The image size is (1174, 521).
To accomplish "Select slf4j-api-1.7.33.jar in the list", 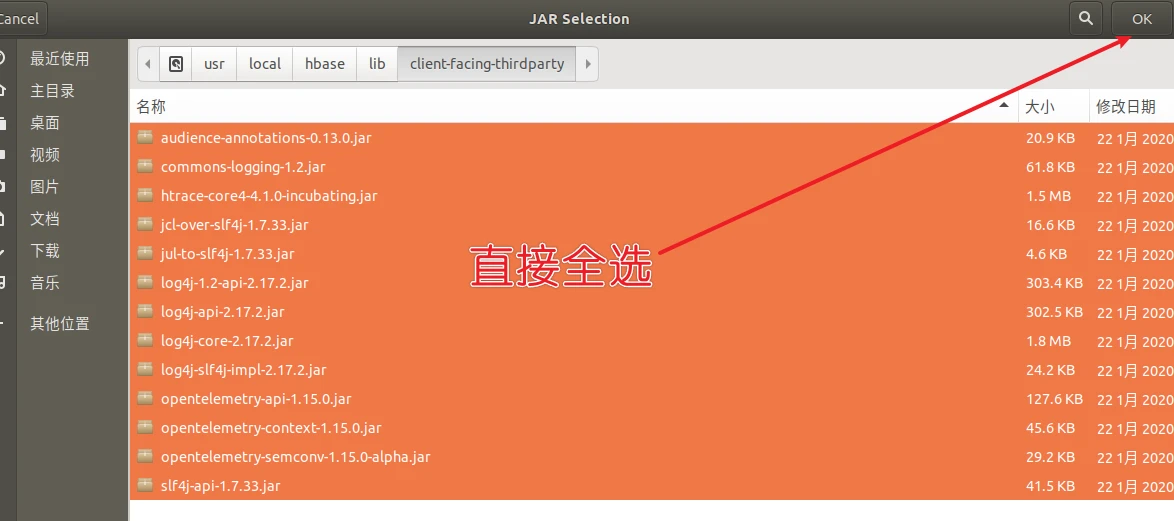I will (220, 486).
